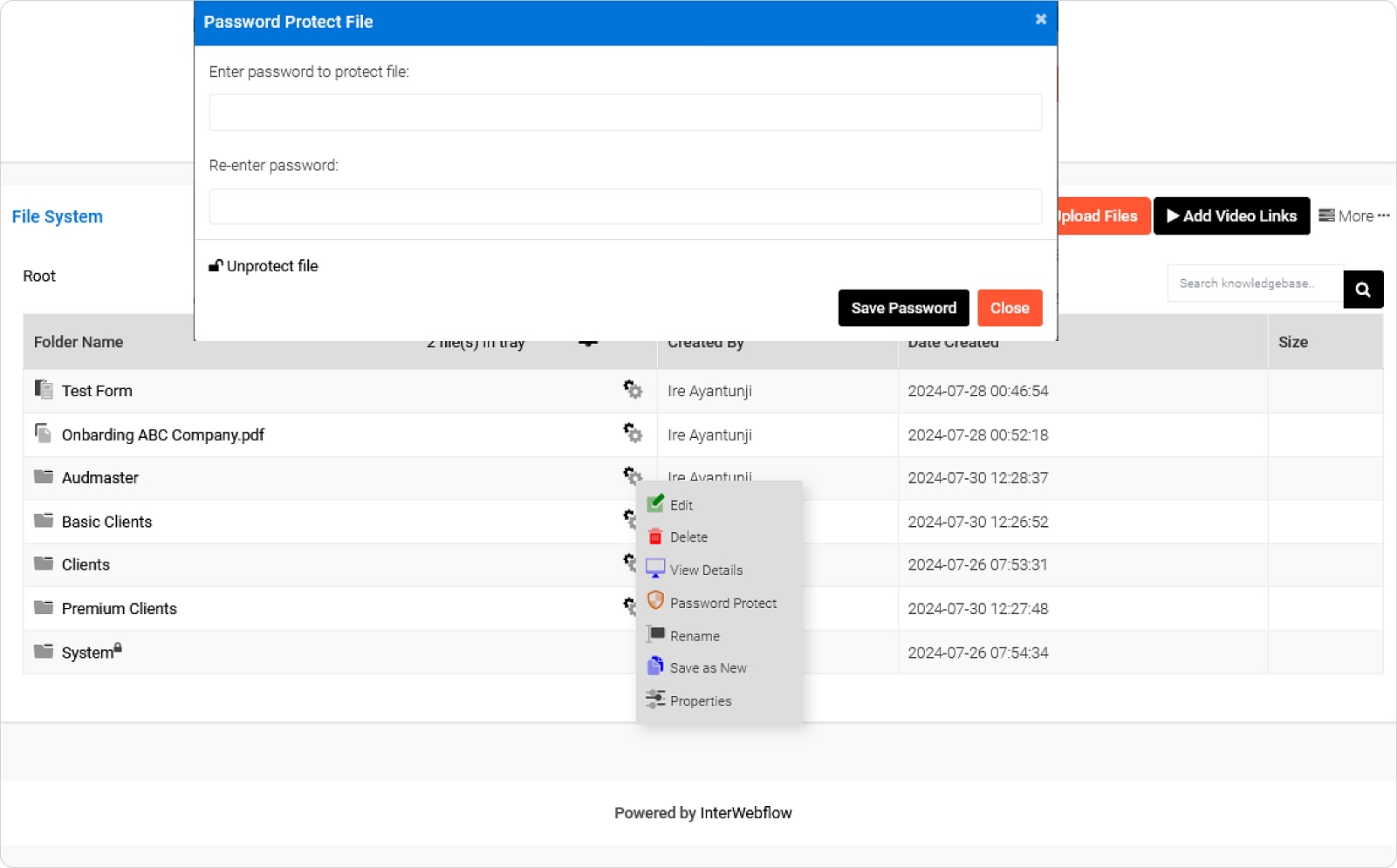Viewport: 1397px width, 868px height.
Task: Click the search magnifier icon
Action: tap(1363, 289)
